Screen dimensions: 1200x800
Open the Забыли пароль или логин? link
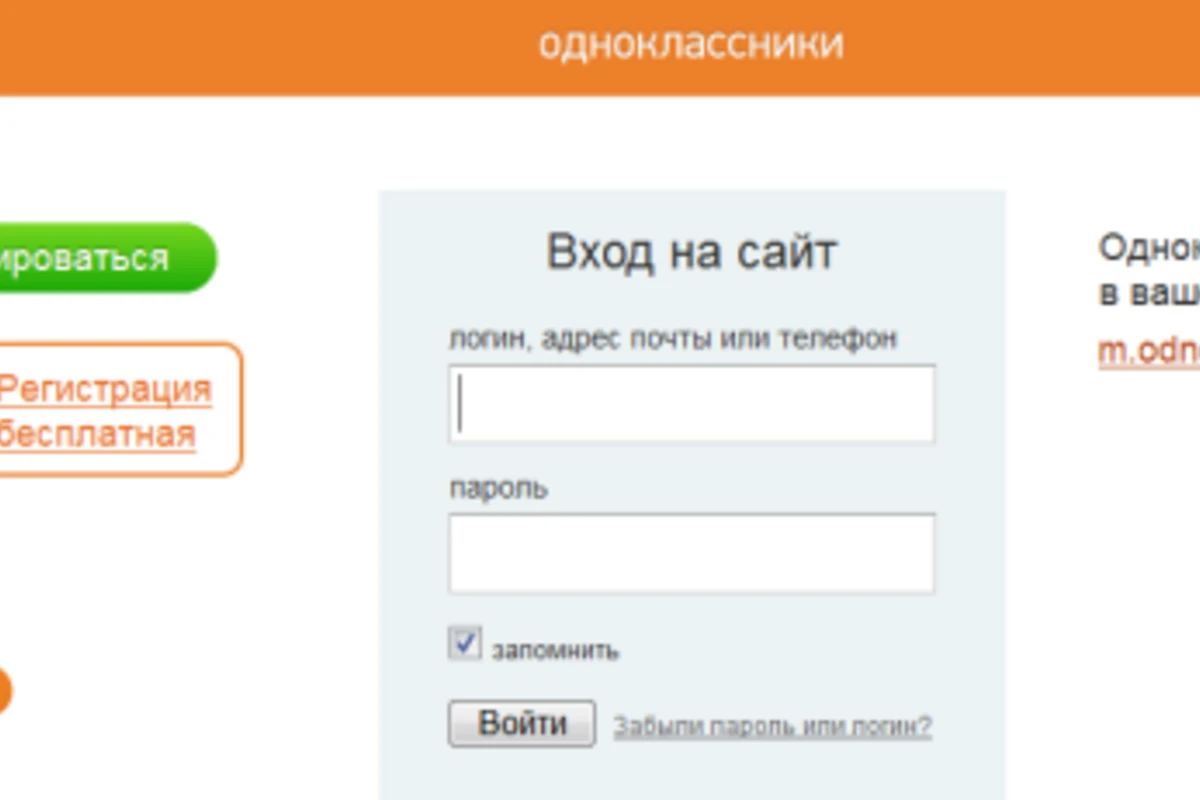(772, 726)
